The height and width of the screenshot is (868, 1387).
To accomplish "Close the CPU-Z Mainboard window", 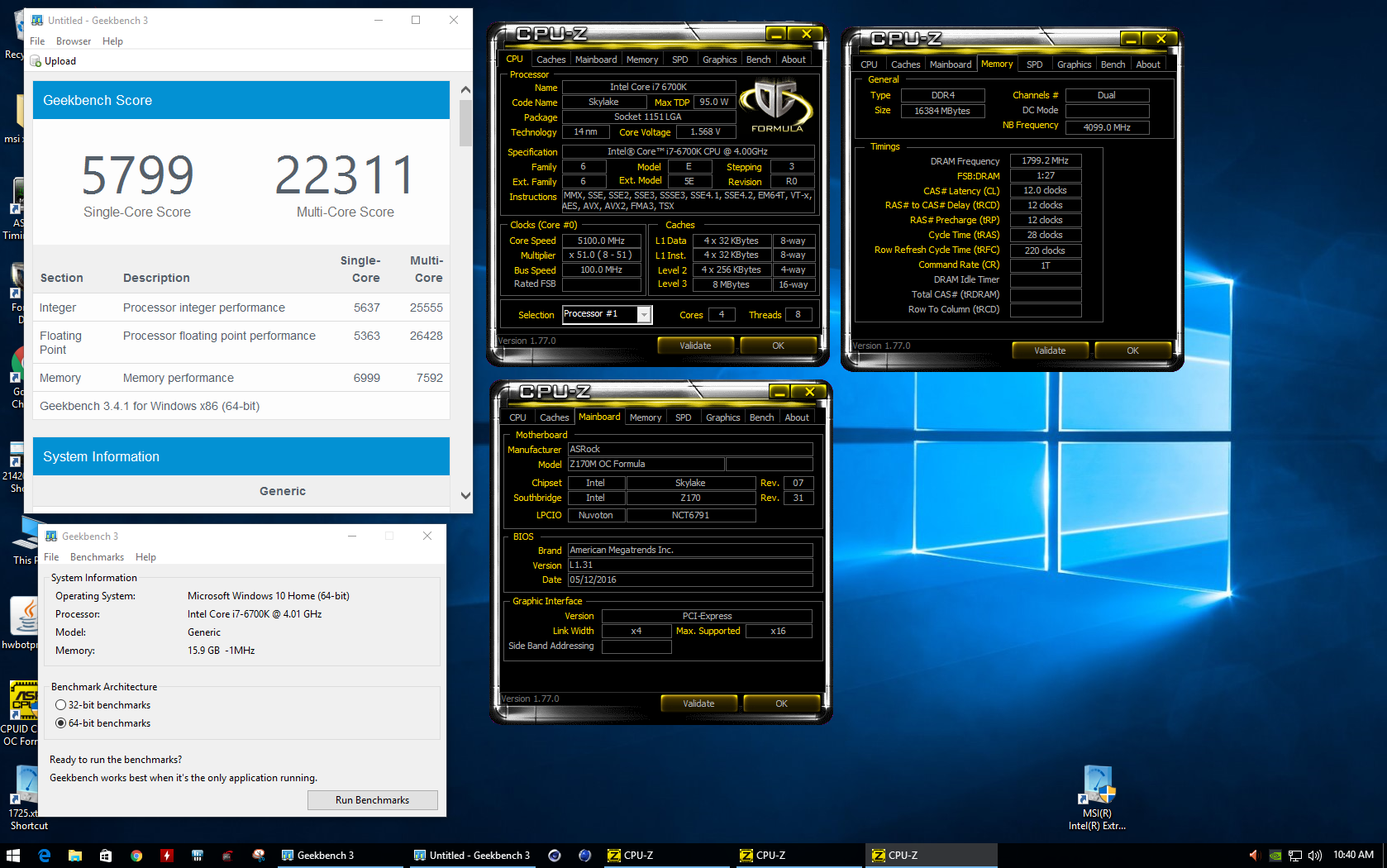I will [810, 392].
